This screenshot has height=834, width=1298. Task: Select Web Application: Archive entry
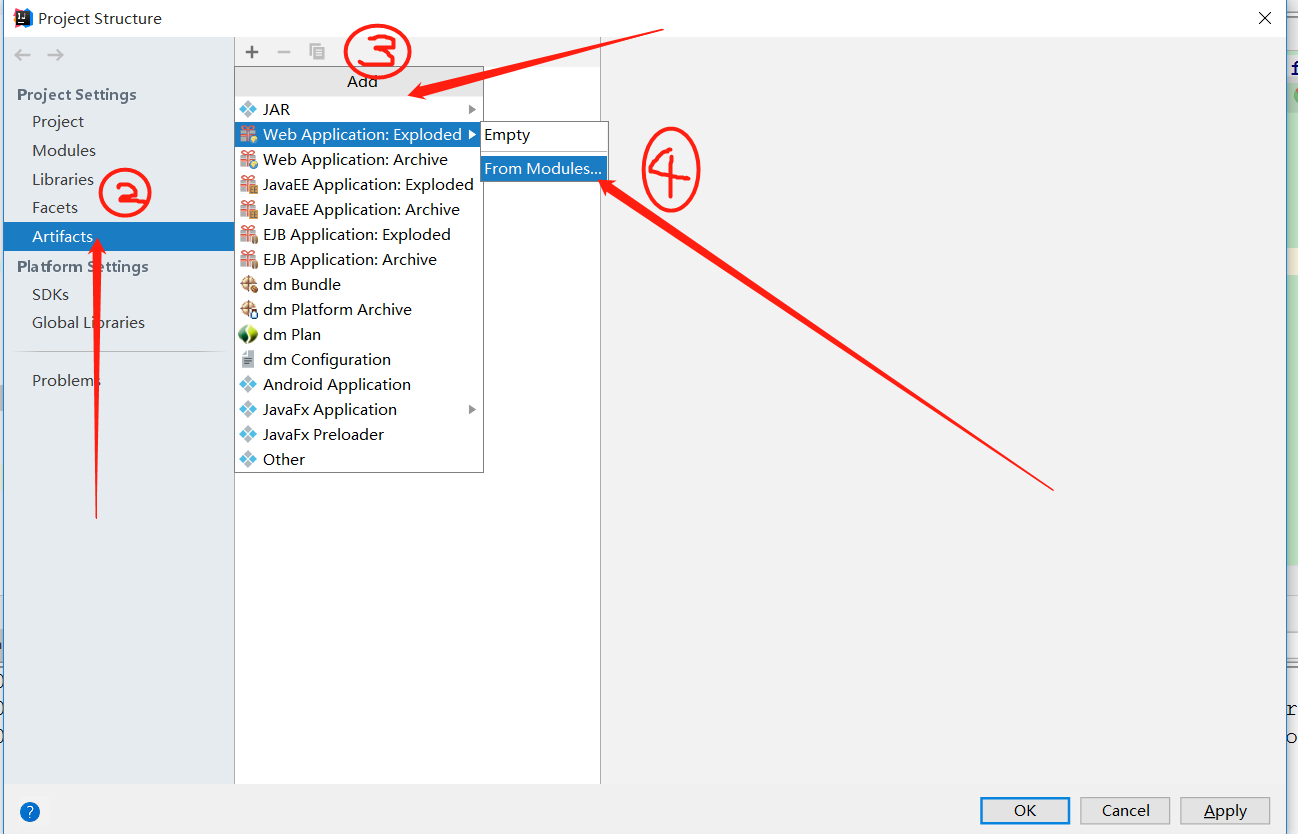pos(358,159)
